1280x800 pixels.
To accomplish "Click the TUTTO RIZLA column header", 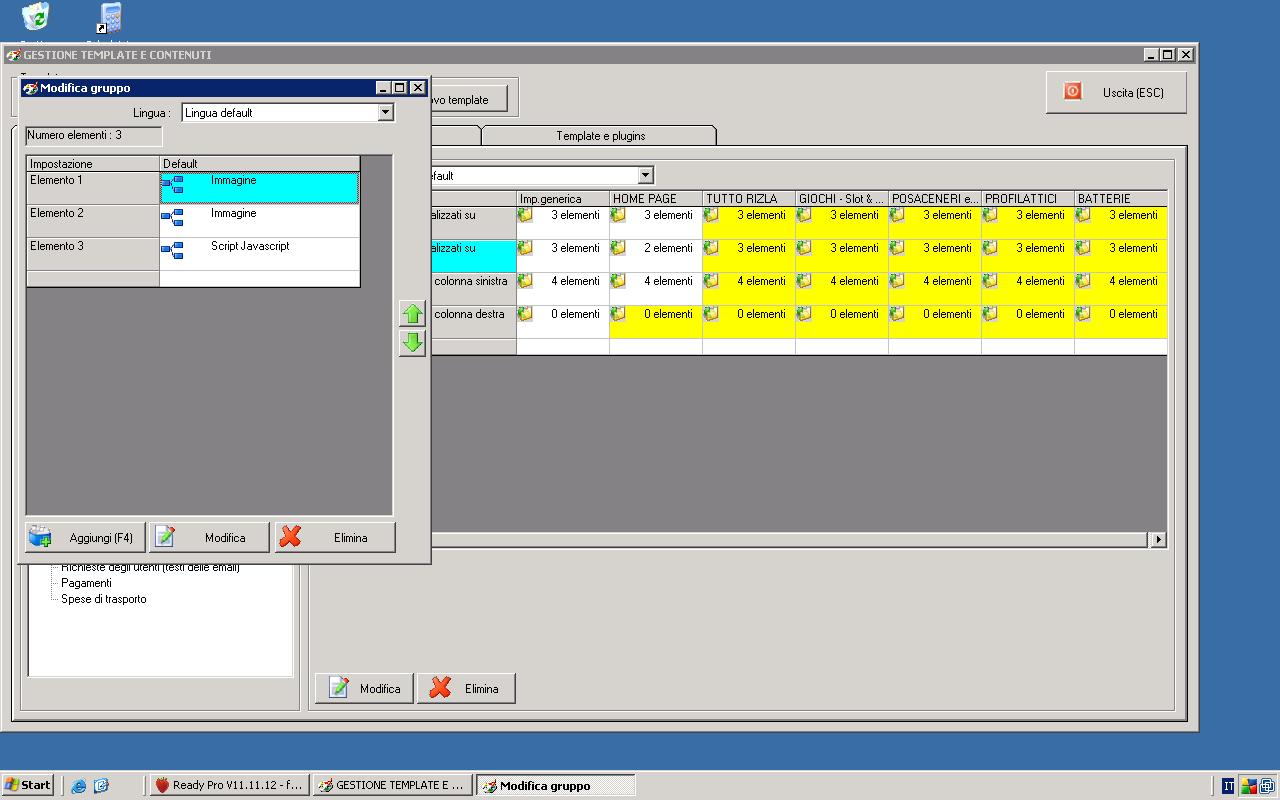I will pos(749,199).
